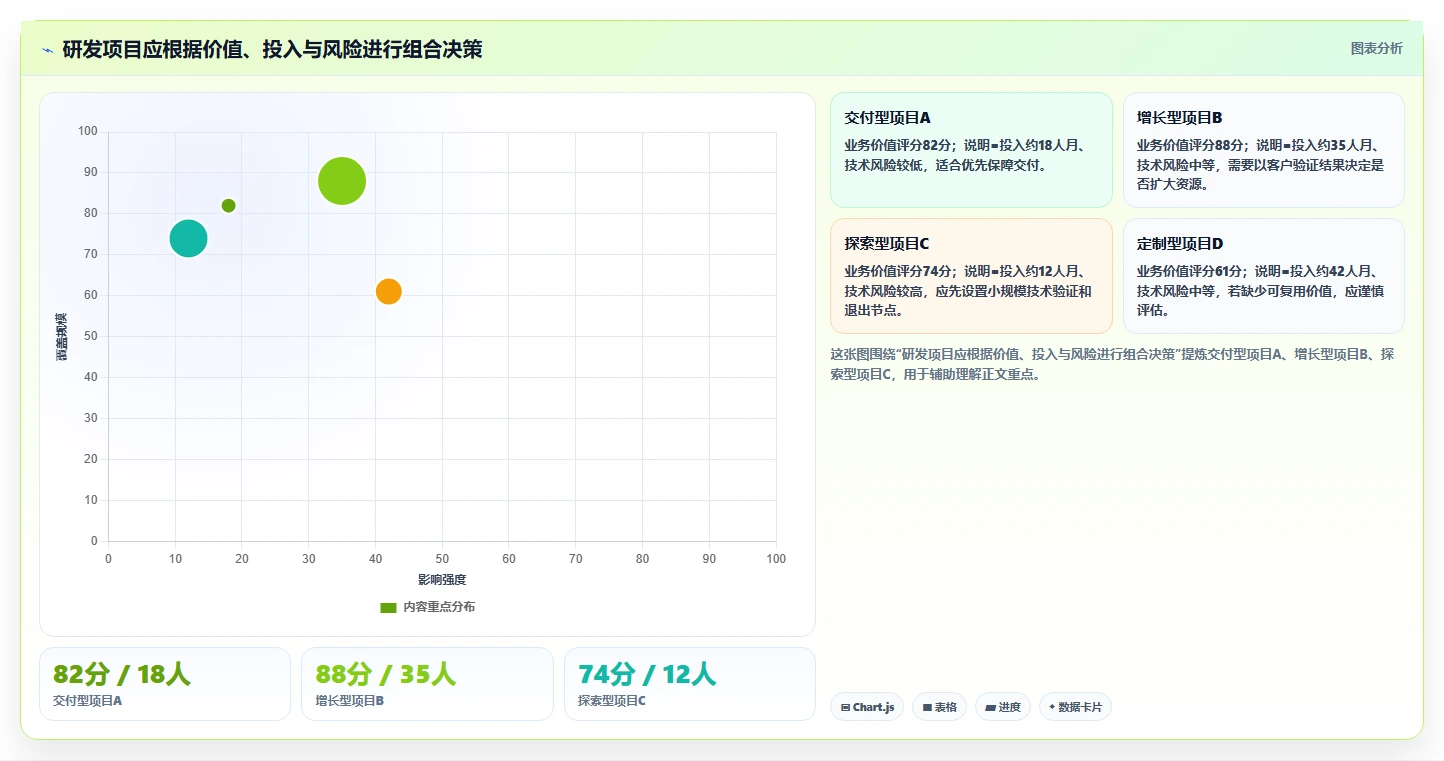
Task: Click the text 业务价值评分82分 in card A
Action: [901, 145]
